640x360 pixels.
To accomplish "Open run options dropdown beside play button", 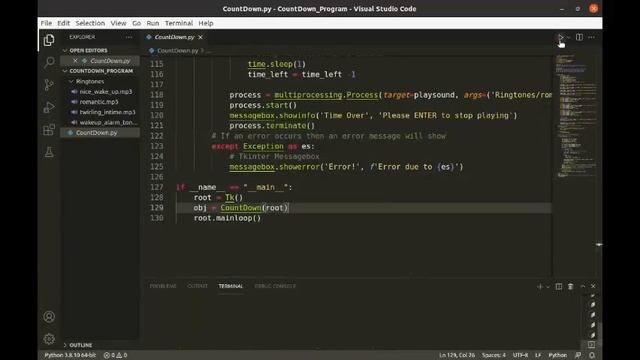I will [x=569, y=37].
